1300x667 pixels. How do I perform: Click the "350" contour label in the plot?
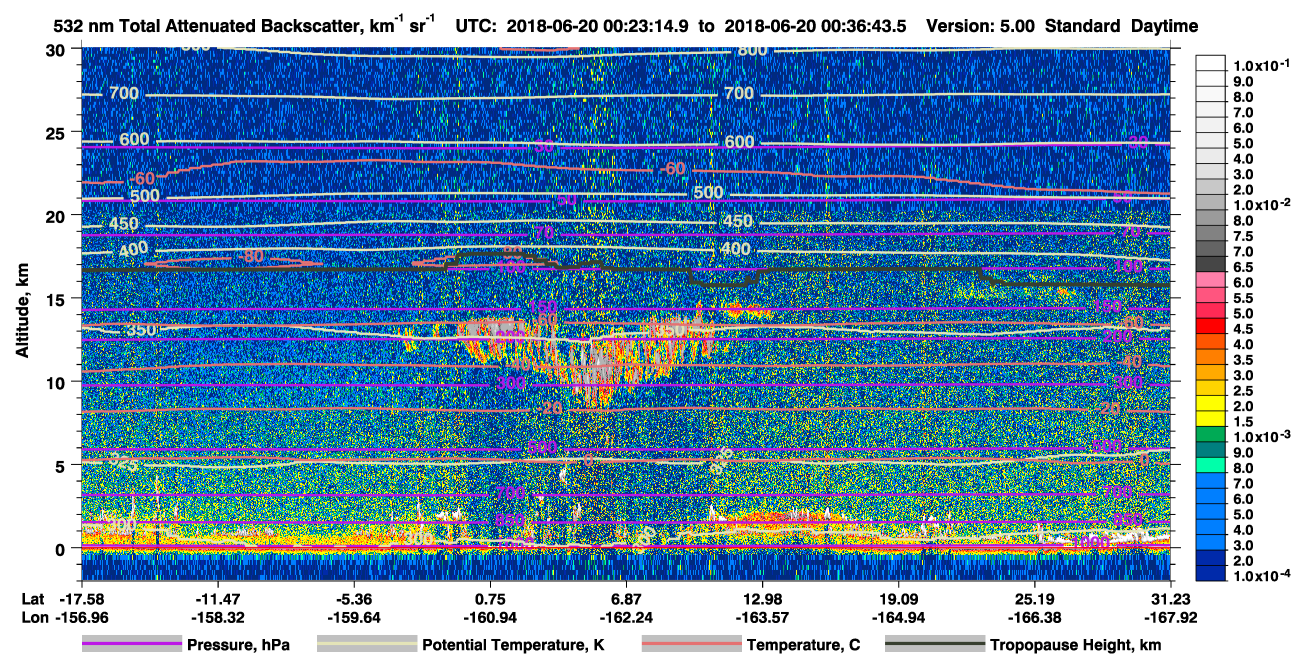[140, 330]
